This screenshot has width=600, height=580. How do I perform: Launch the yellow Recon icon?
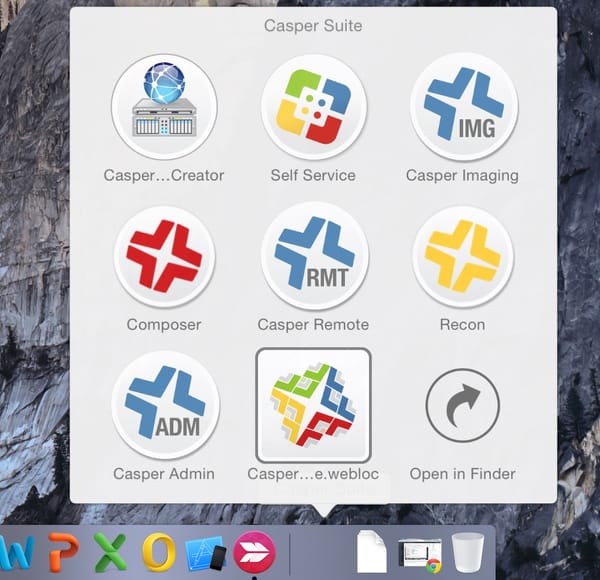coord(463,256)
